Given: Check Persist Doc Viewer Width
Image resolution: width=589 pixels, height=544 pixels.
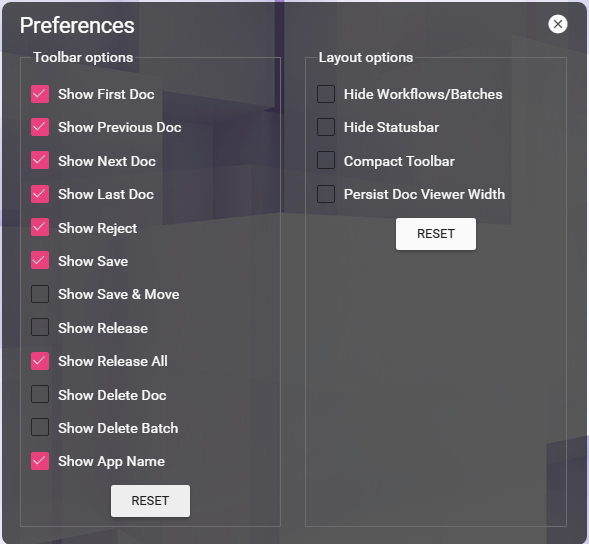Looking at the screenshot, I should pos(326,194).
